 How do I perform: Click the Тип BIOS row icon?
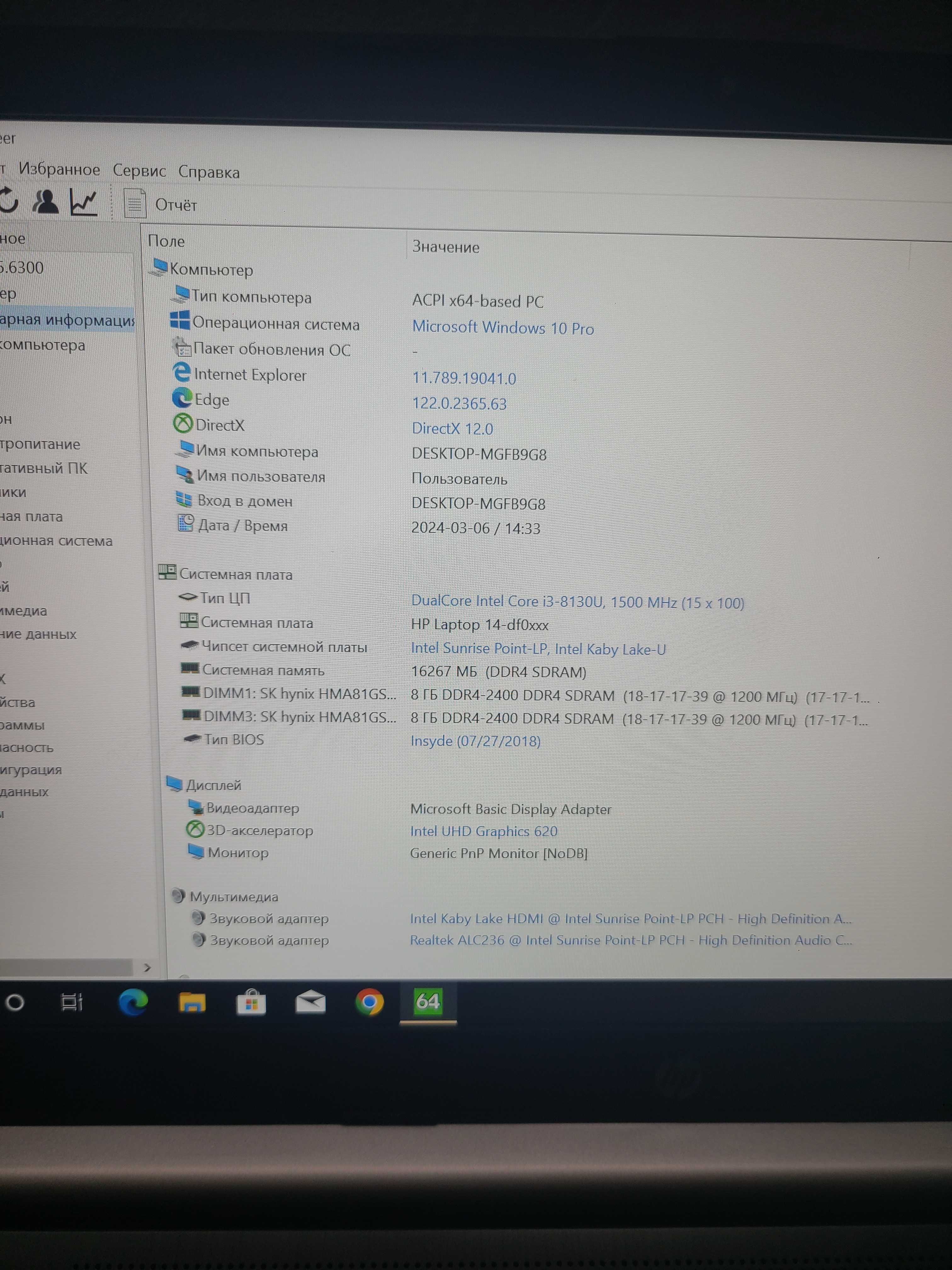(192, 738)
